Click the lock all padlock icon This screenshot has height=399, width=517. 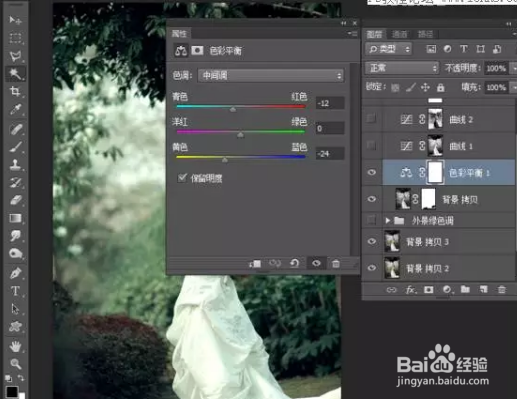click(x=441, y=87)
